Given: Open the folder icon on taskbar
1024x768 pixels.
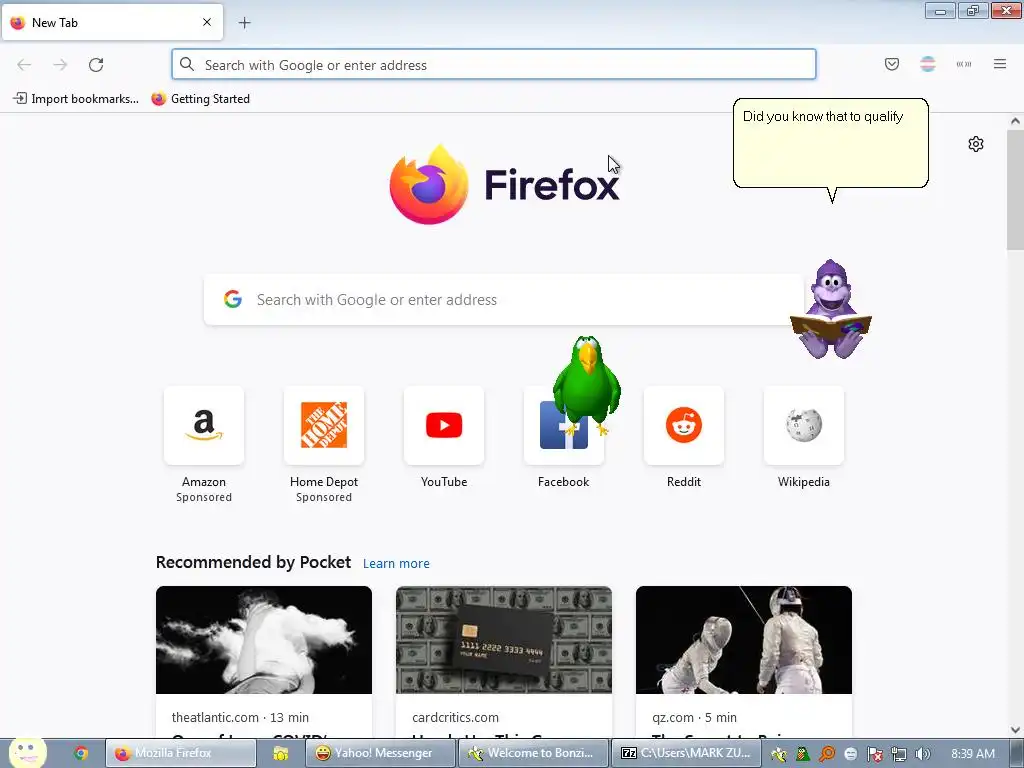Looking at the screenshot, I should (281, 754).
